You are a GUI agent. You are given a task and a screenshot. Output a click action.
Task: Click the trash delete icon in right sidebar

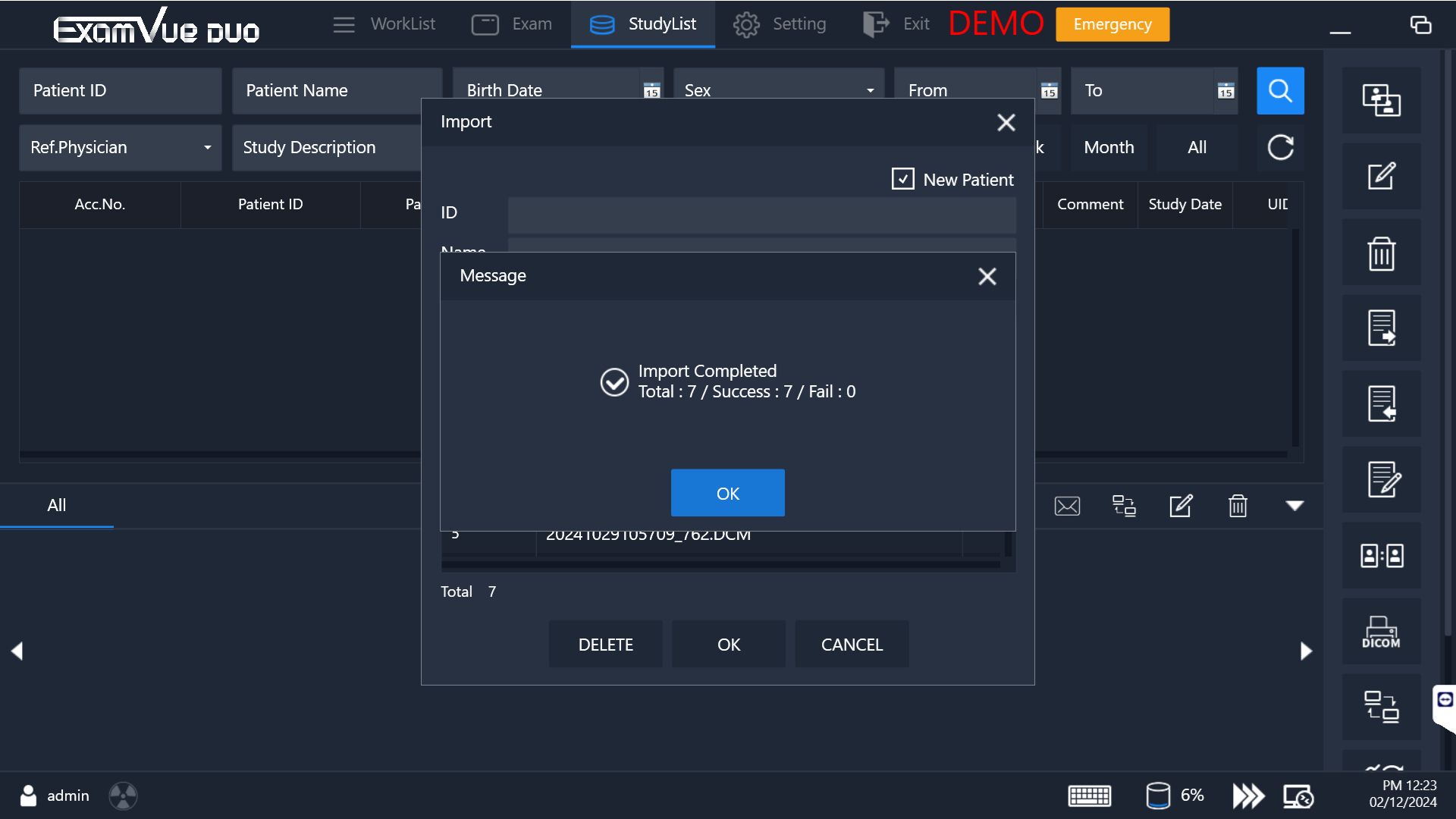1381,253
